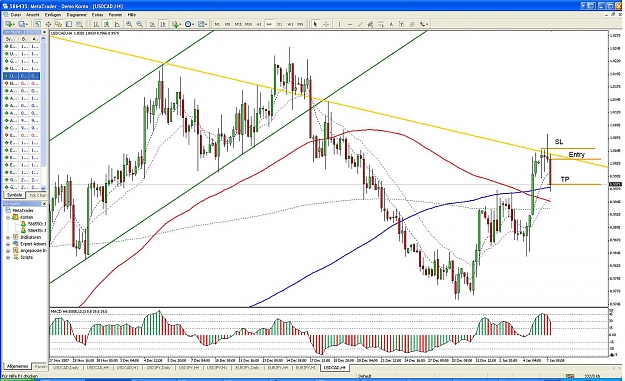Select the MetaTrader root in Navigator

point(23,210)
